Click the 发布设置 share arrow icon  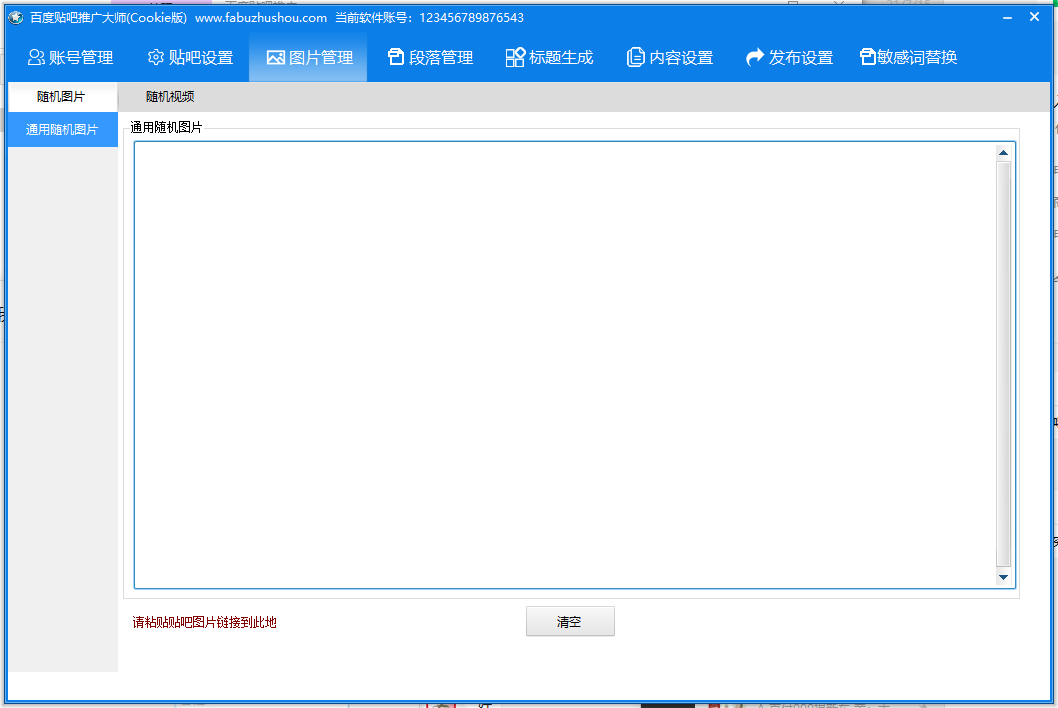(x=755, y=58)
